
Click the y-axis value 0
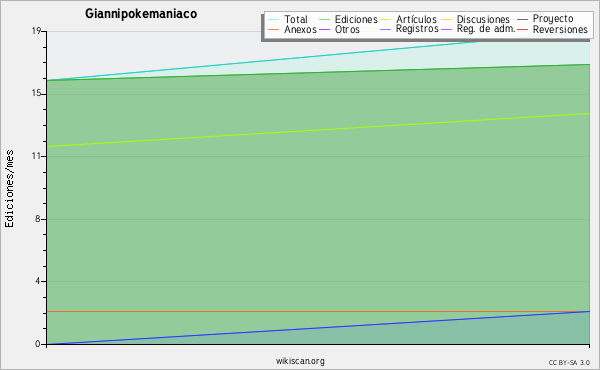tap(38, 344)
